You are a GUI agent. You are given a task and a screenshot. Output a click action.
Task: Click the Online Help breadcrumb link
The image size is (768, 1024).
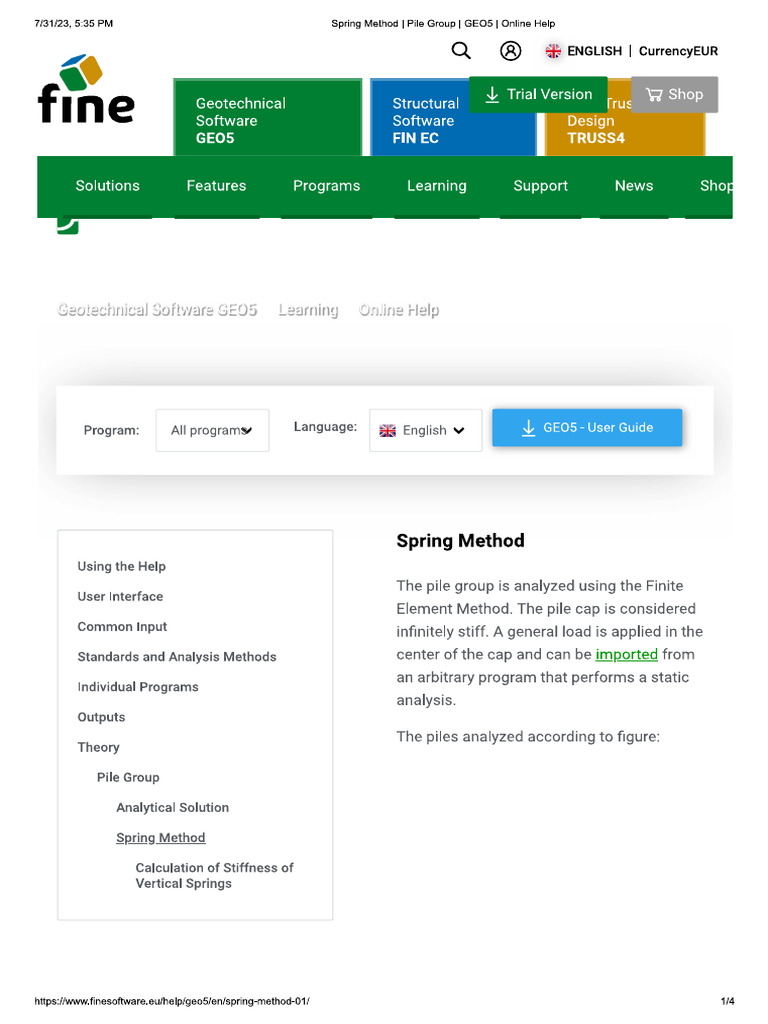(x=398, y=310)
